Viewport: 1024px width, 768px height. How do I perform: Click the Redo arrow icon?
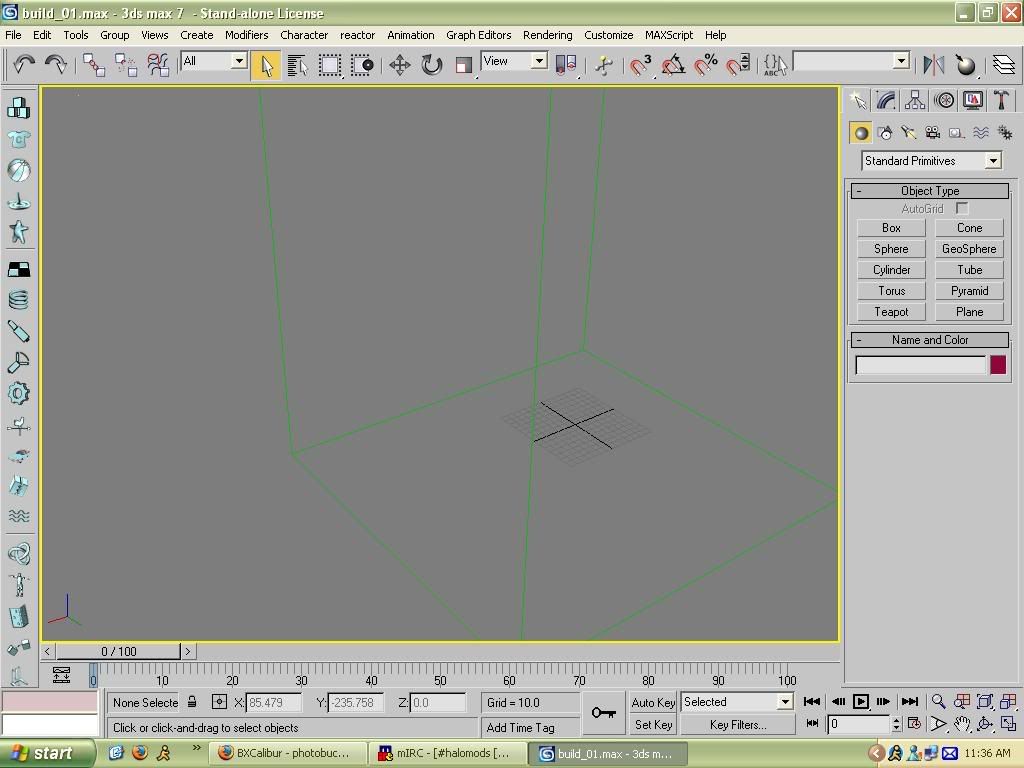click(x=56, y=64)
